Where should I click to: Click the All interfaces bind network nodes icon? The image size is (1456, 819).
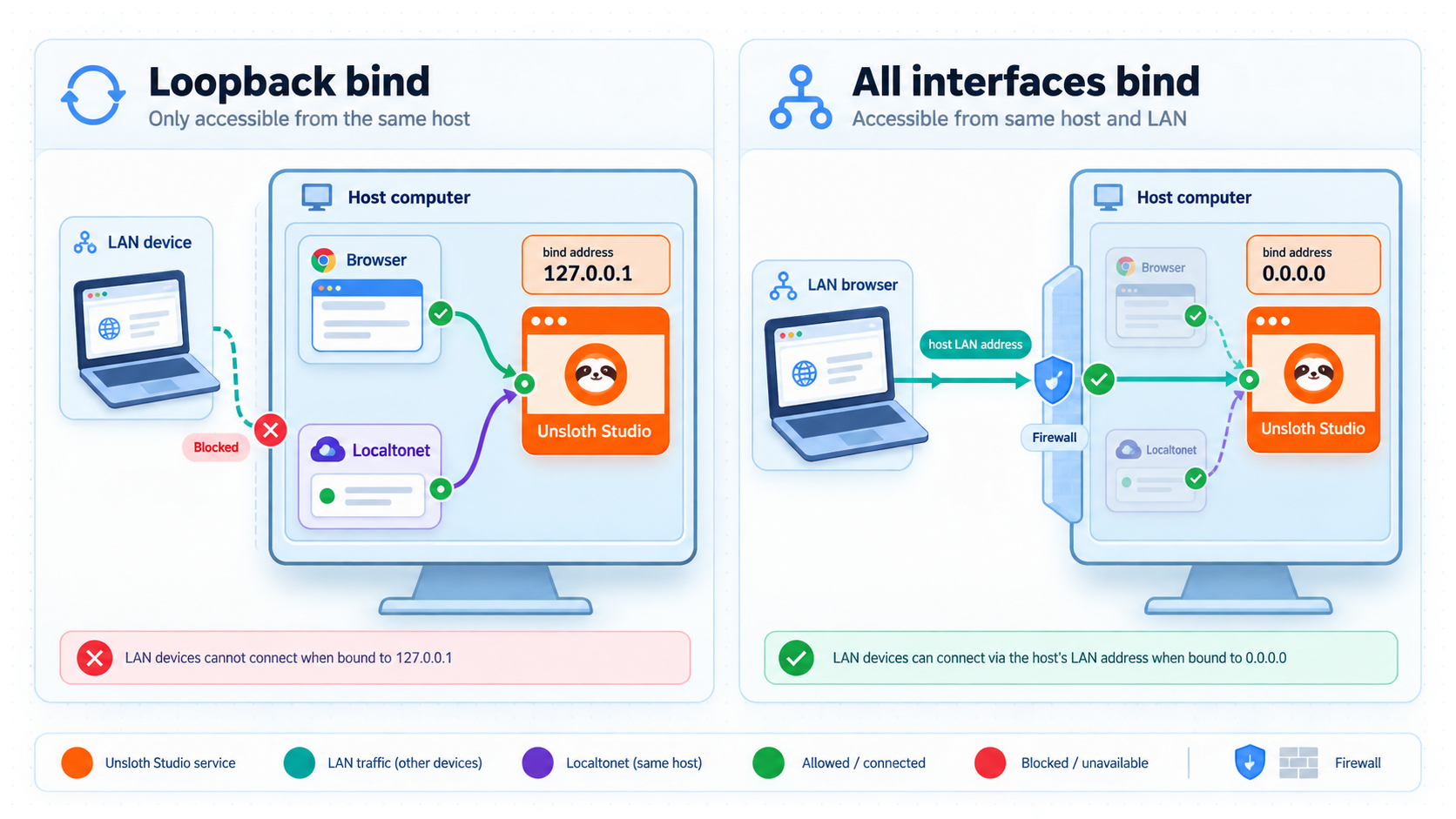point(800,97)
